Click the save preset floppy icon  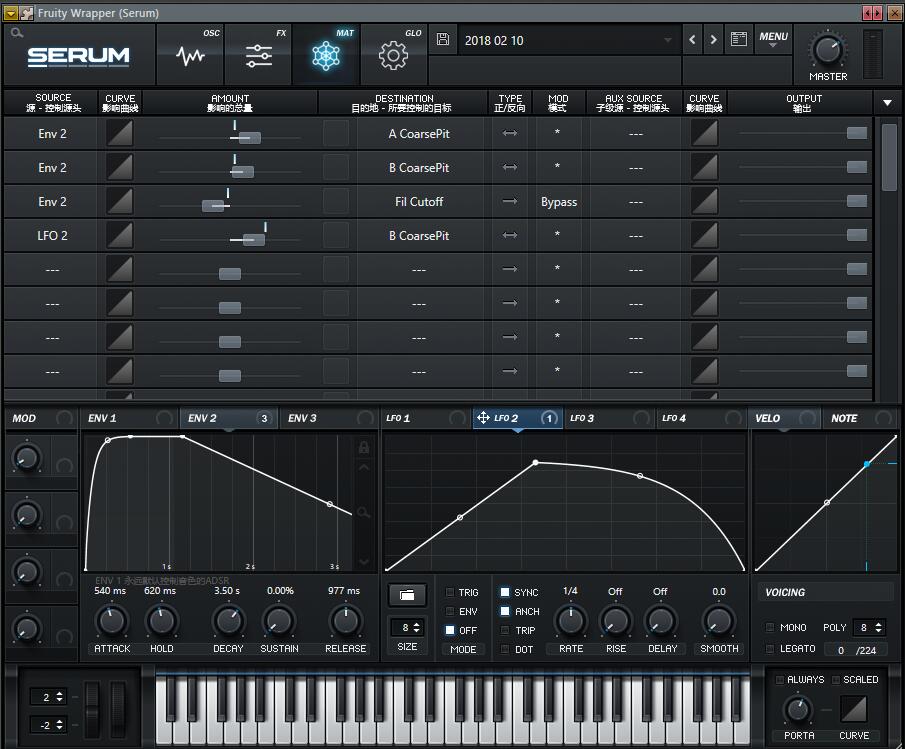coord(443,39)
